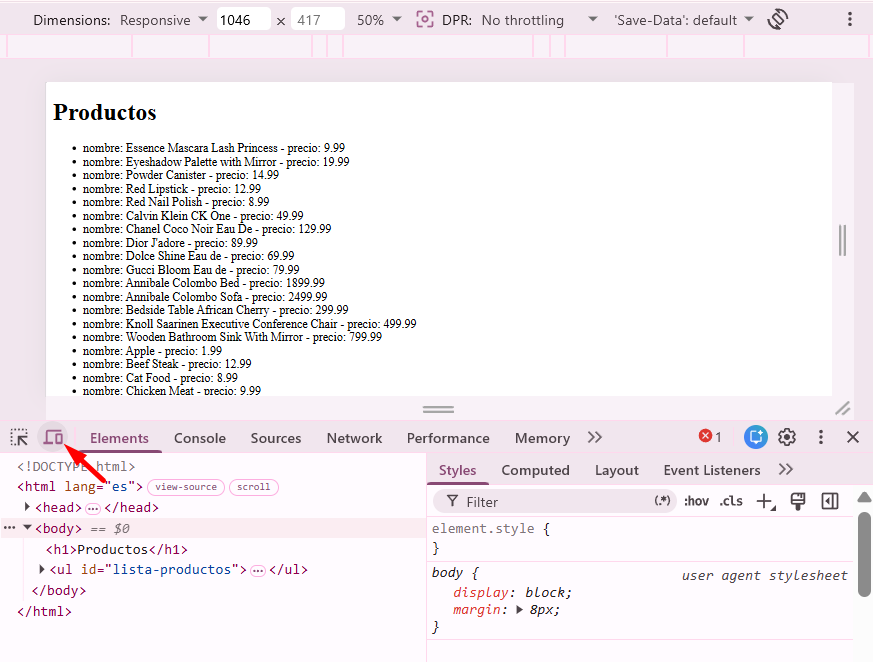
Task: Switch to the Memory tab
Action: [x=542, y=438]
